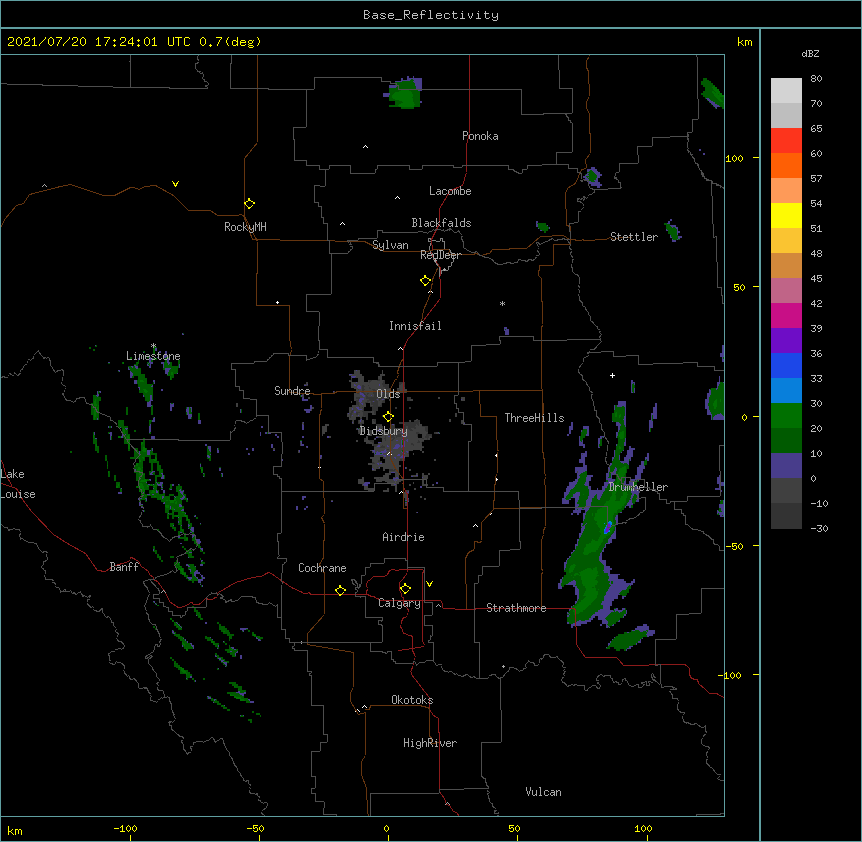Click the yellow marker between Olds and Didsbury
862x842 pixels.
click(388, 416)
